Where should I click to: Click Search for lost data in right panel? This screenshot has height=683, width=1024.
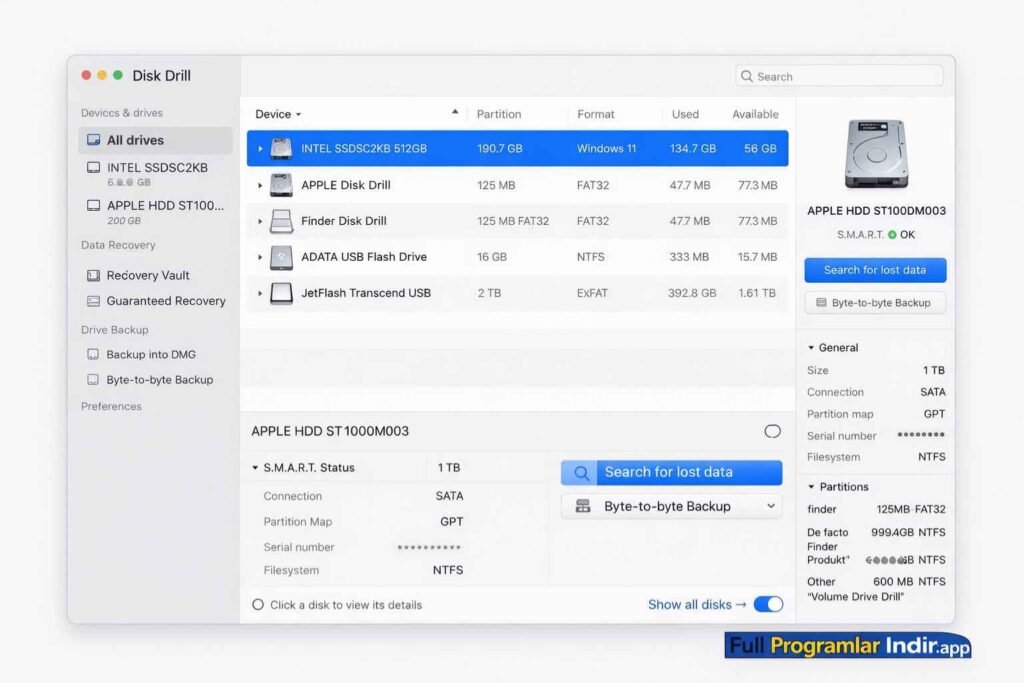[x=875, y=270]
